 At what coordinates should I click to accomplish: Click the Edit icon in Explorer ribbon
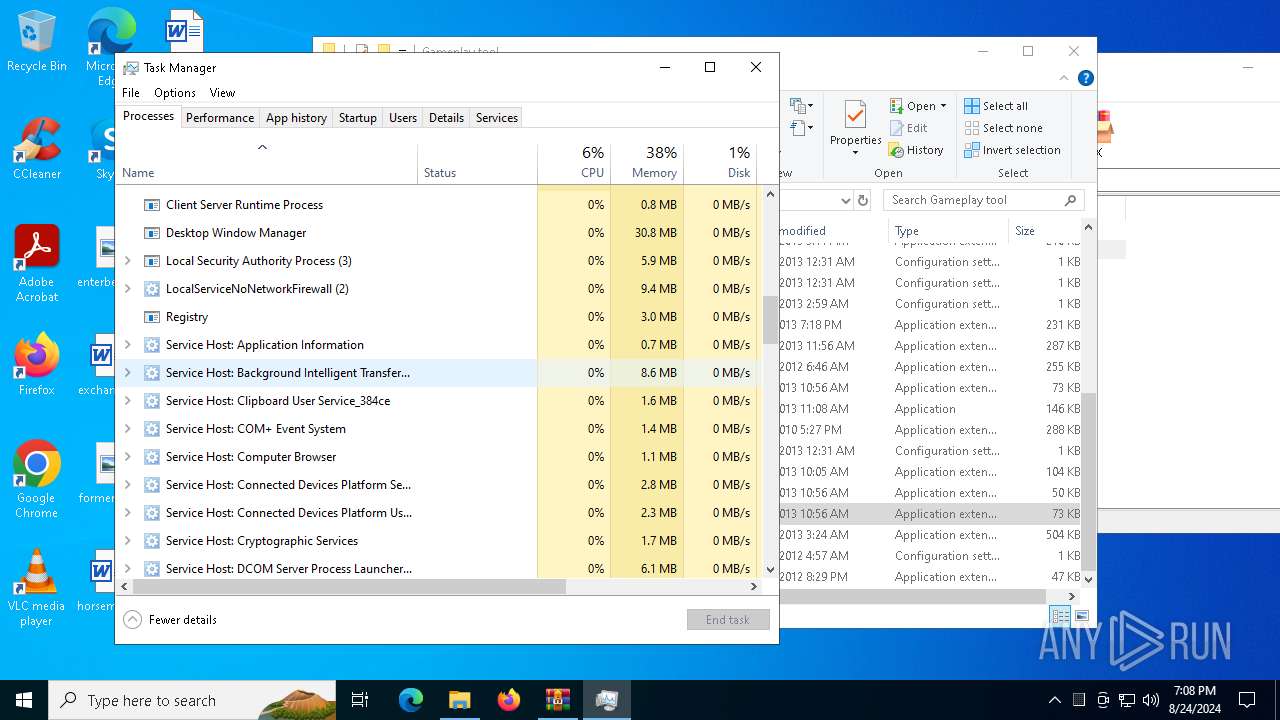(x=897, y=128)
